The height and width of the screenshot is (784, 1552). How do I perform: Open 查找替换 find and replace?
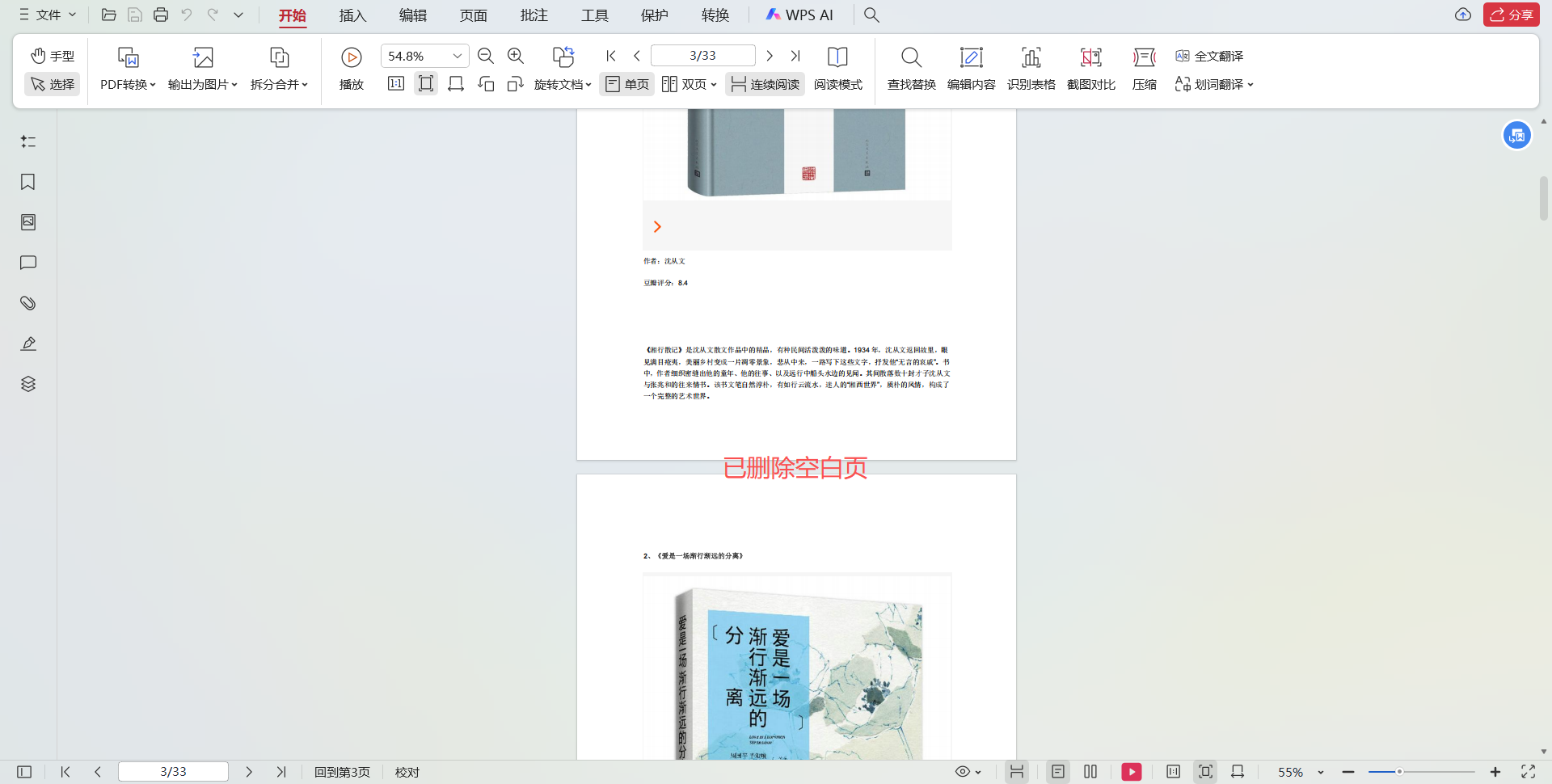910,69
